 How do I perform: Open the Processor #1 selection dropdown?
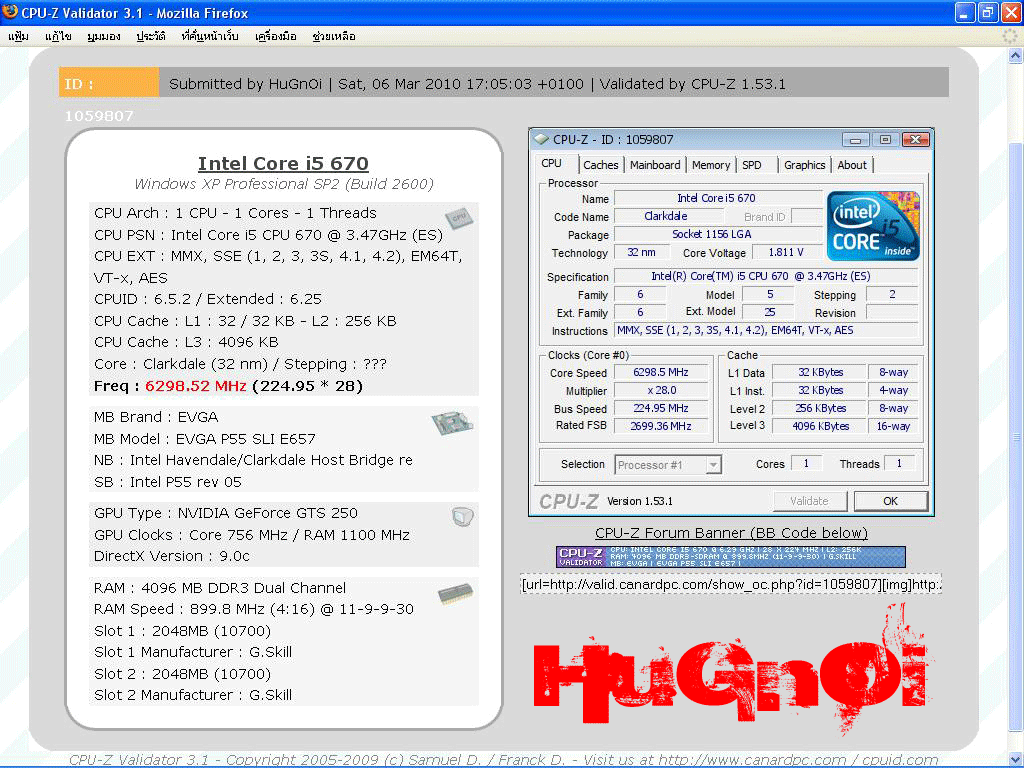click(667, 465)
